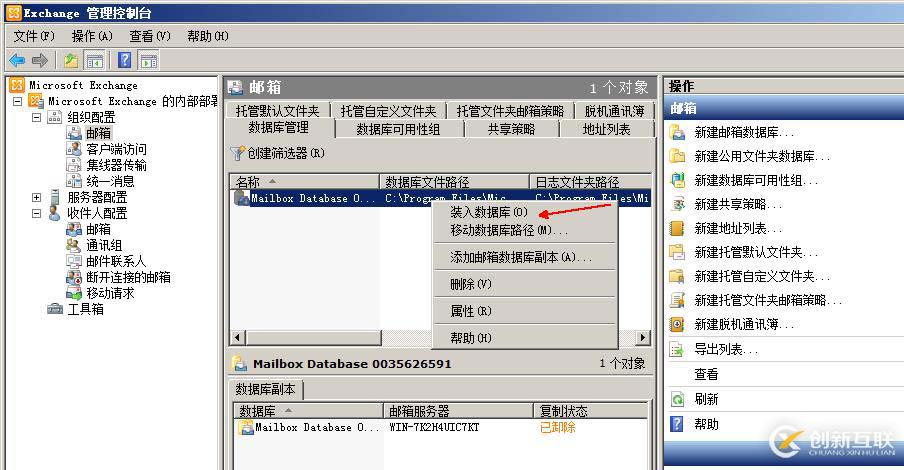Screen dimensions: 904x470
Task: Click the 客户端访问 tree icon
Action: click(x=74, y=149)
